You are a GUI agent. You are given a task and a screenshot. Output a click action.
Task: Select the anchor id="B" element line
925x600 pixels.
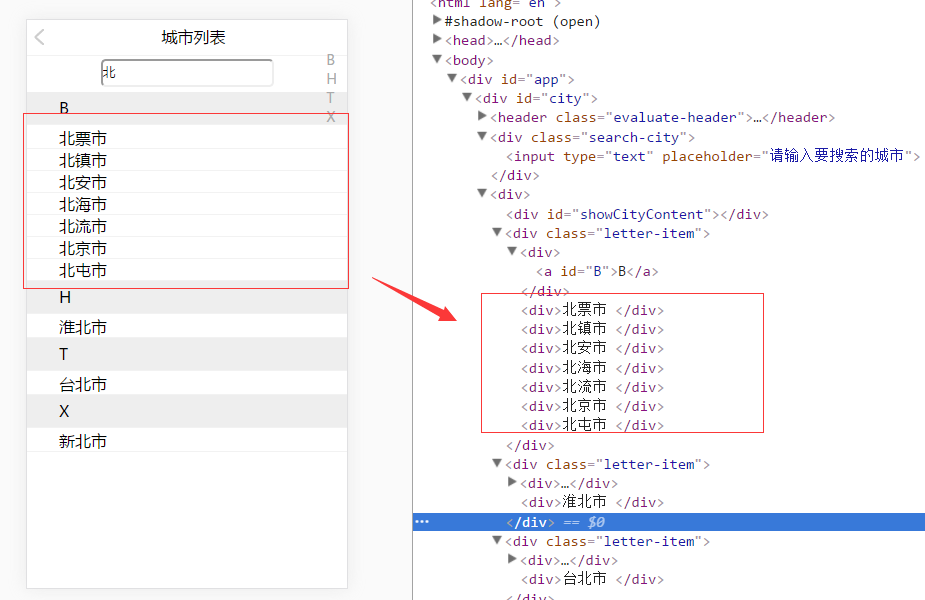(597, 271)
